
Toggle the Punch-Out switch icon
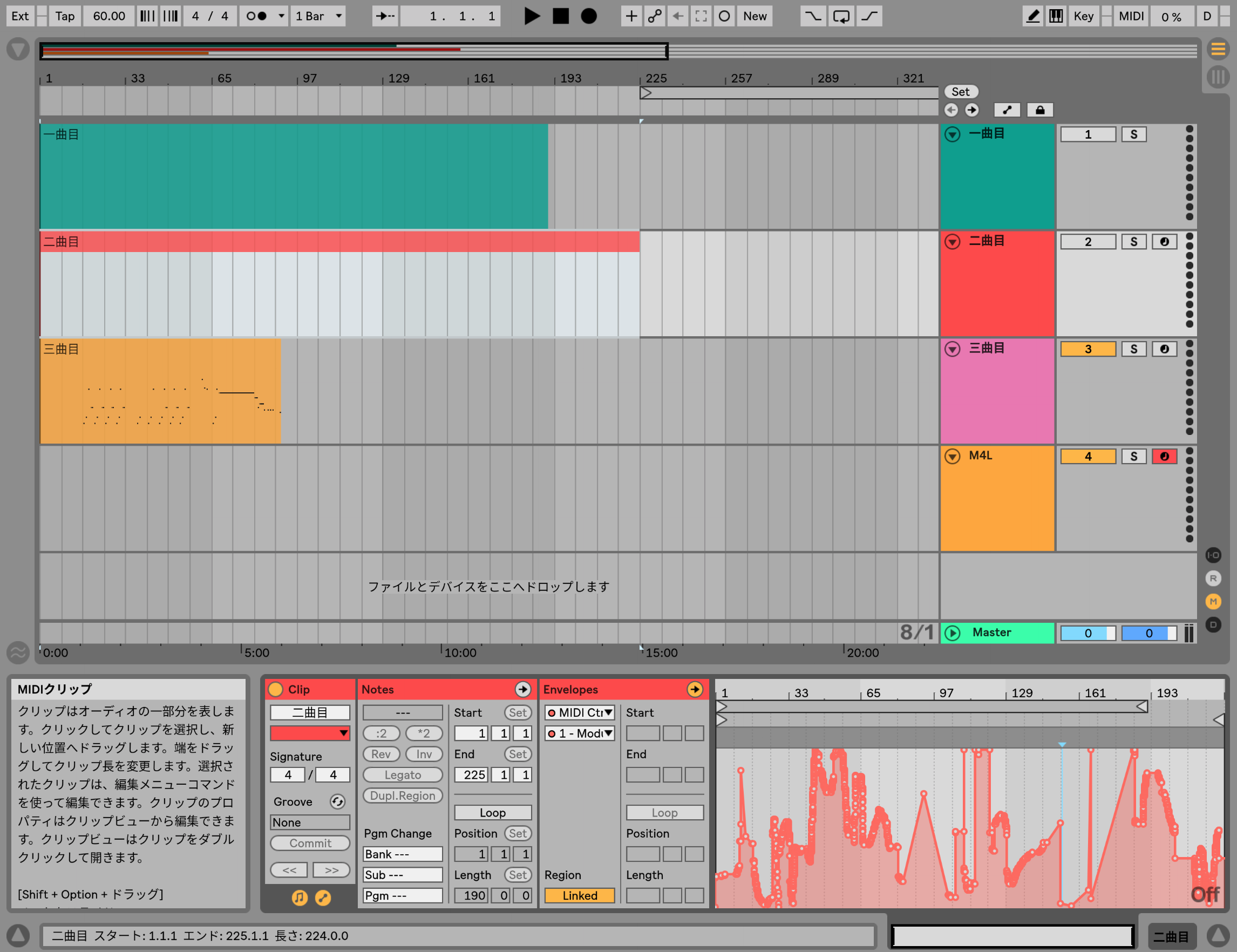[869, 16]
